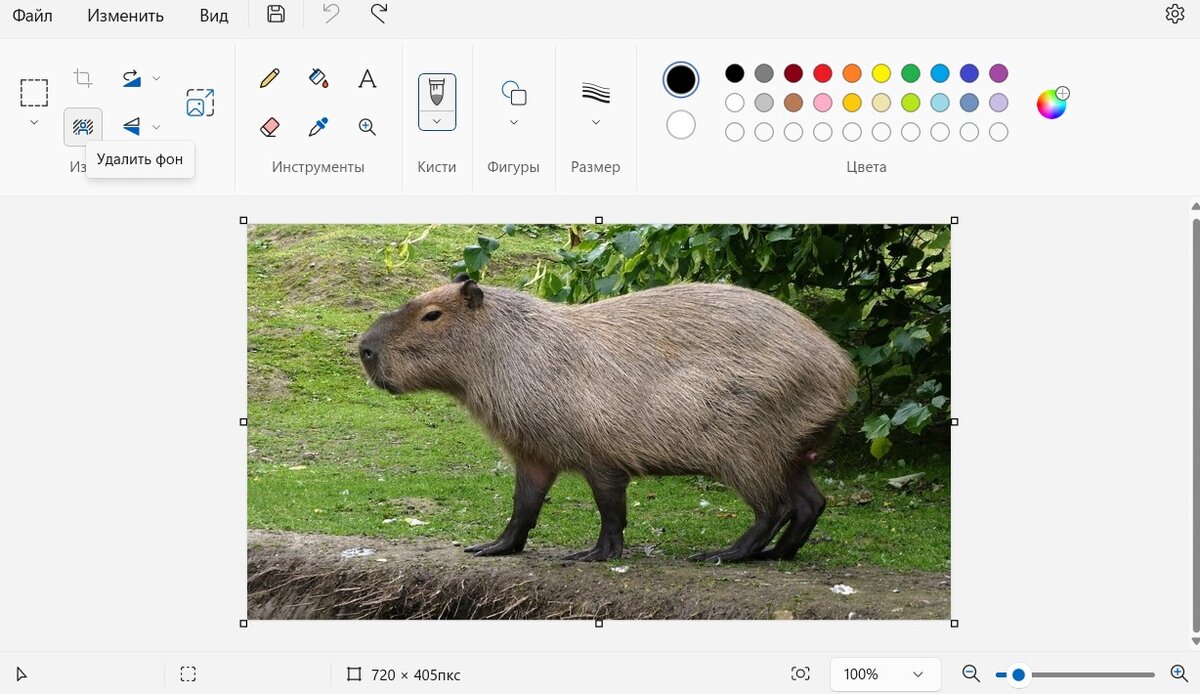The image size is (1200, 694).
Task: Open the 100% zoom level dropdown
Action: (885, 674)
